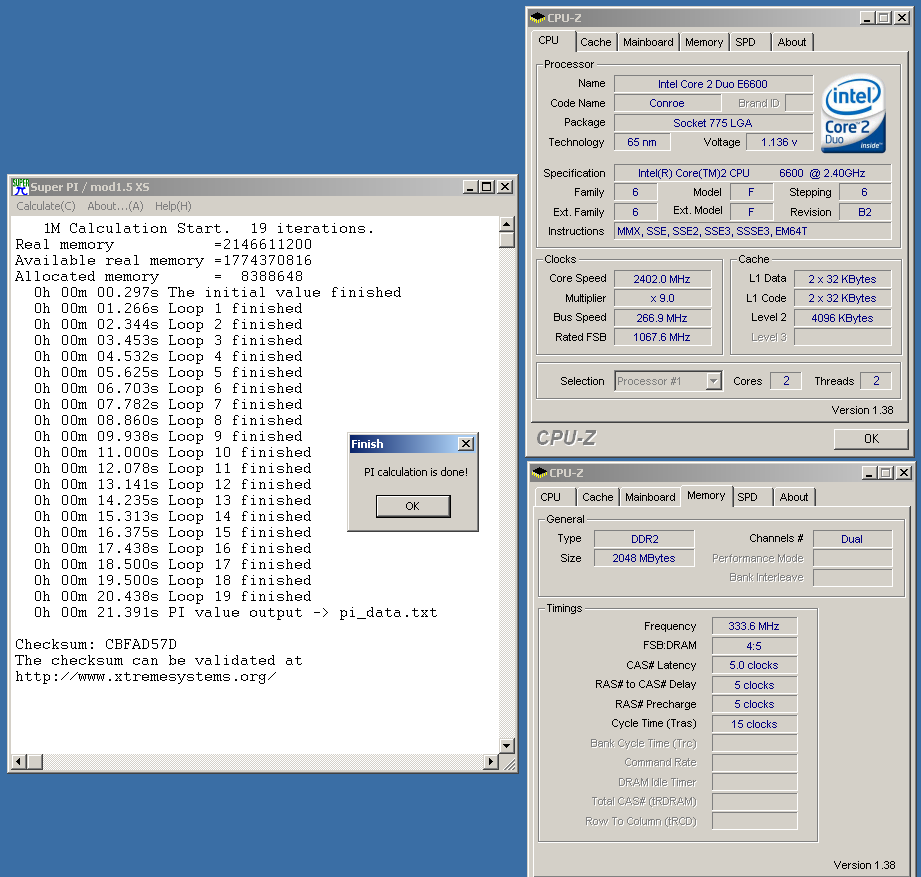Click the Specification field Intel(R) Core(TM)2 CPU

pyautogui.click(x=752, y=173)
